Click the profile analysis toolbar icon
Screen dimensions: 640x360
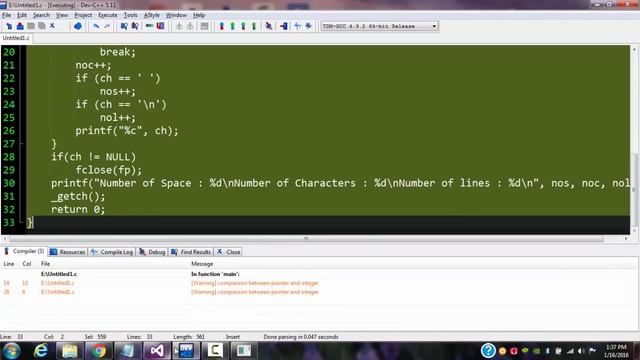pos(298,26)
